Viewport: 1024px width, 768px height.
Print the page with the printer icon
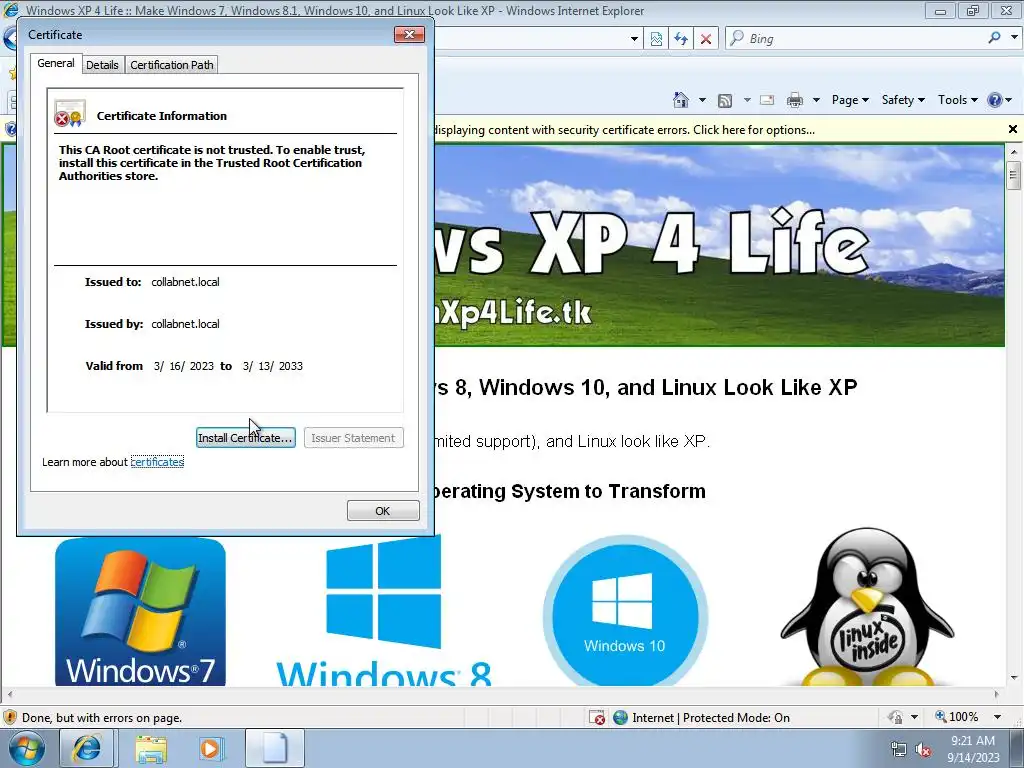coord(795,100)
